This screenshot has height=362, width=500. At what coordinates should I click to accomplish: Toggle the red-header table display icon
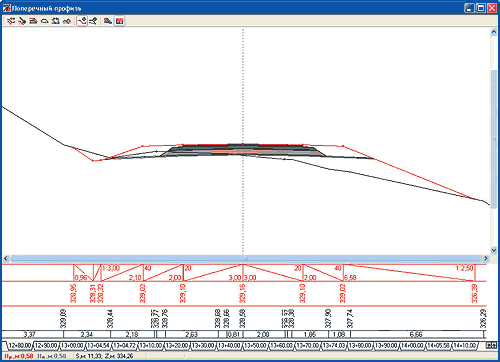coord(119,21)
